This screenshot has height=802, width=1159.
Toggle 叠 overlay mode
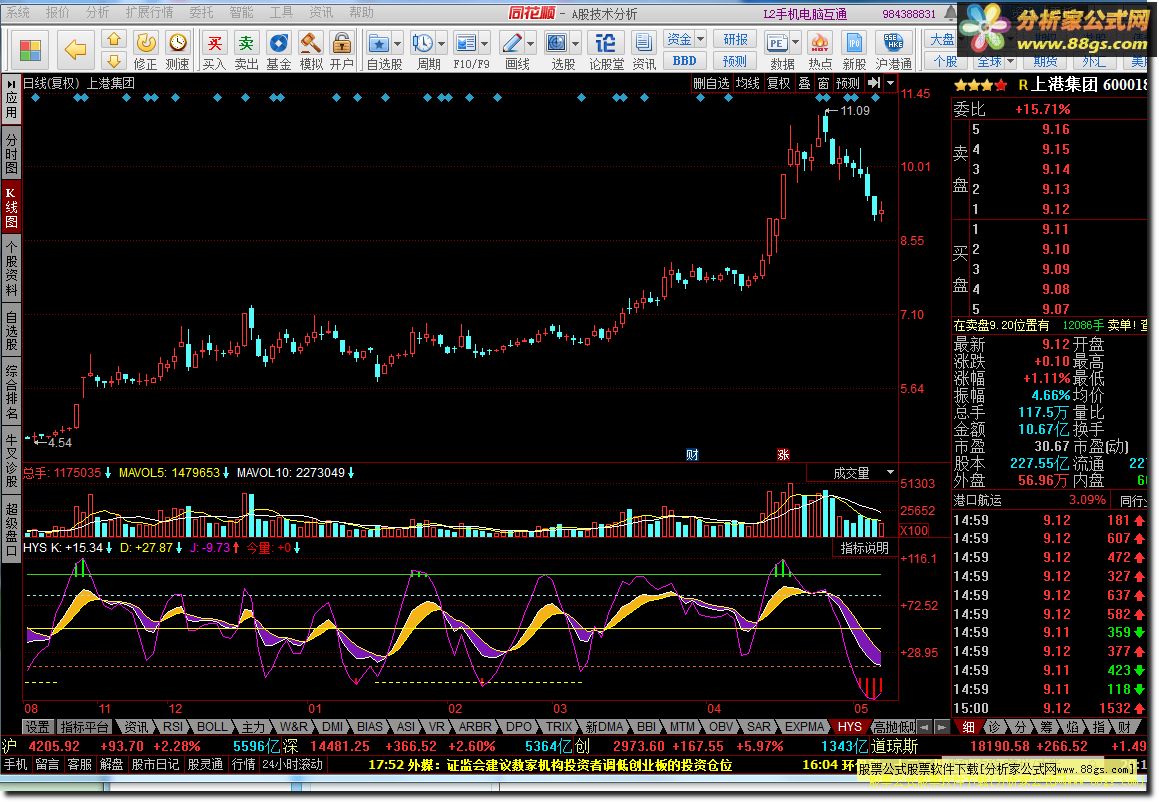[x=804, y=83]
